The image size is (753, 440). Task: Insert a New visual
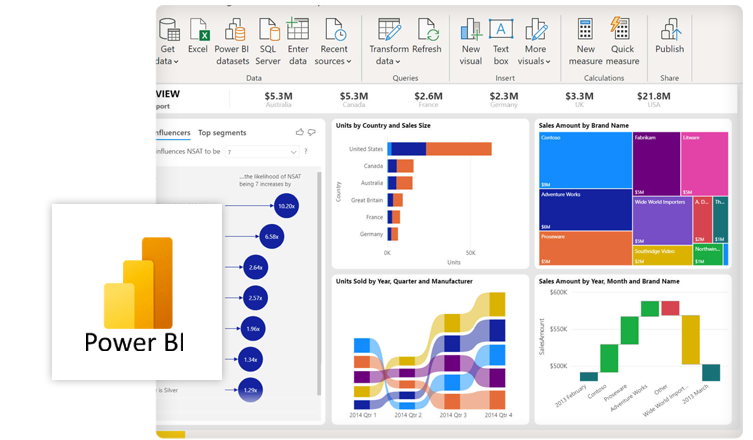pyautogui.click(x=471, y=42)
